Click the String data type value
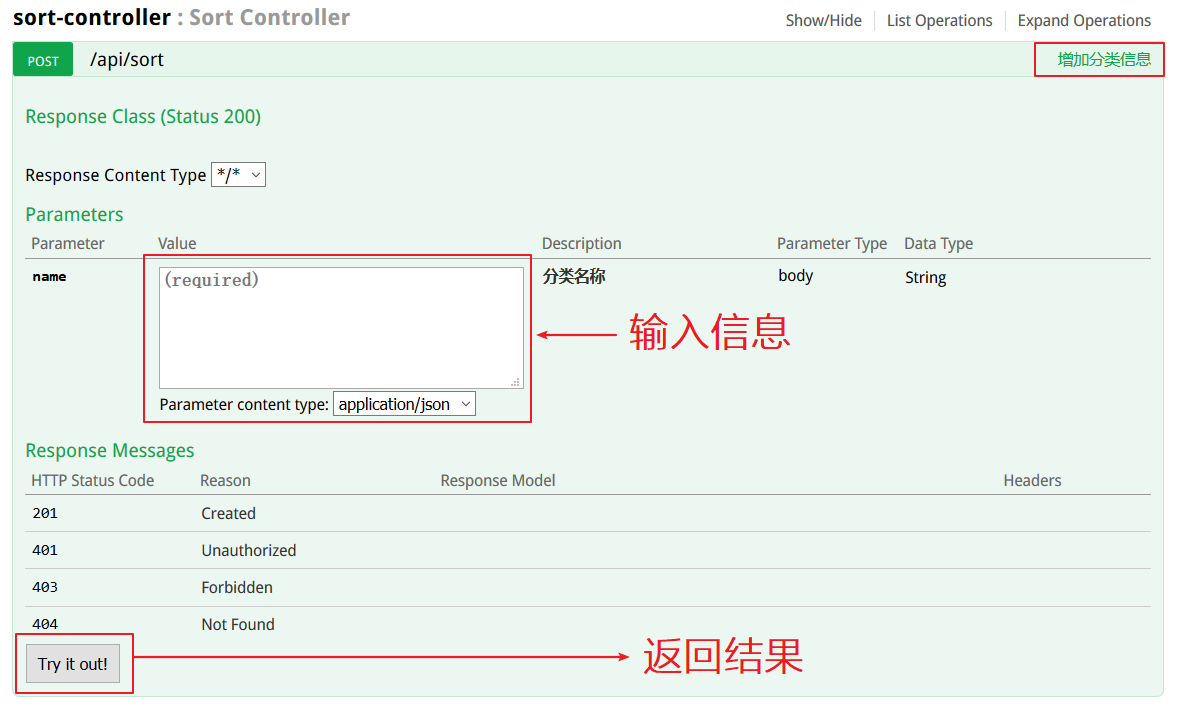The width and height of the screenshot is (1181, 711). tap(925, 277)
